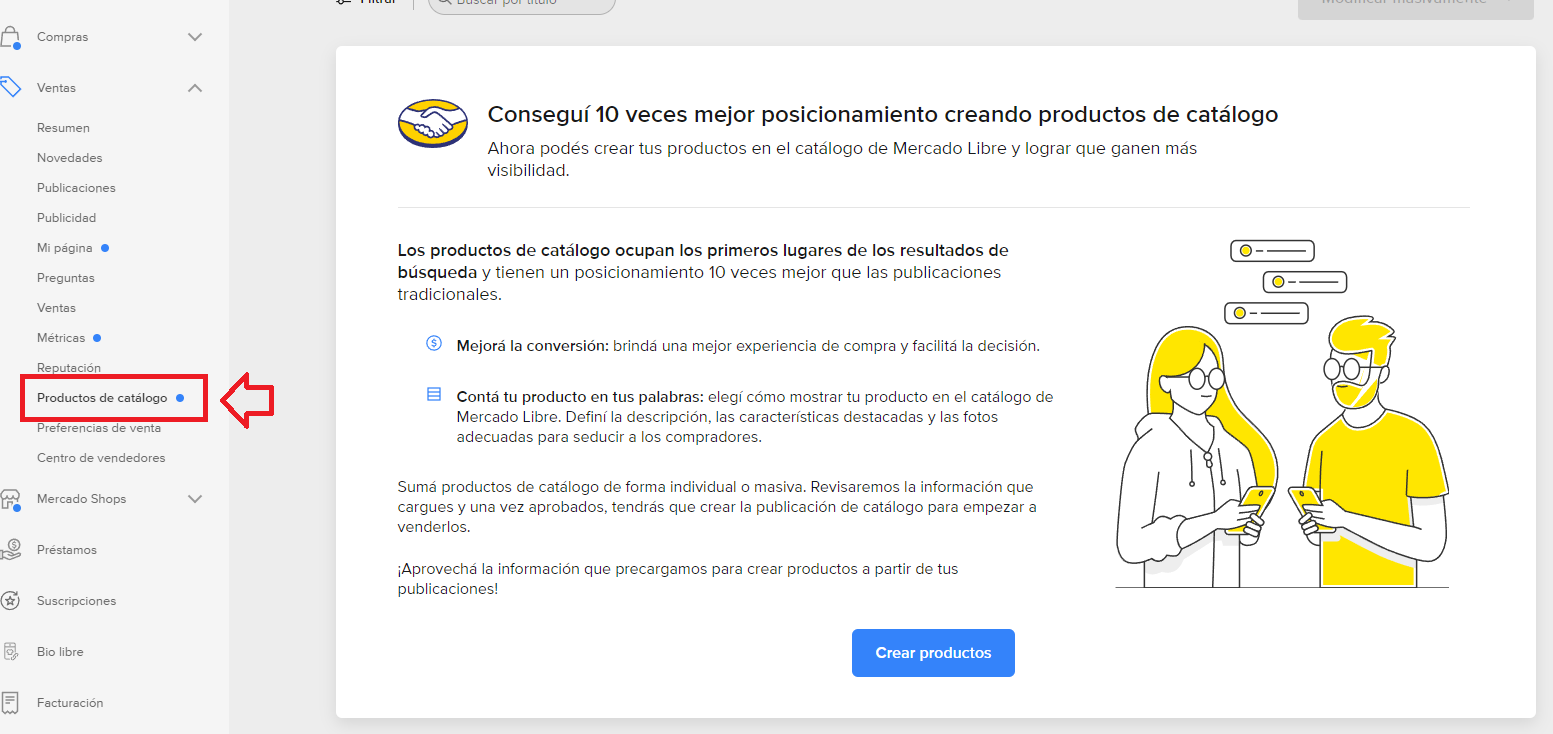Collapse the Ventas section chevron
The height and width of the screenshot is (734, 1553).
(x=195, y=88)
